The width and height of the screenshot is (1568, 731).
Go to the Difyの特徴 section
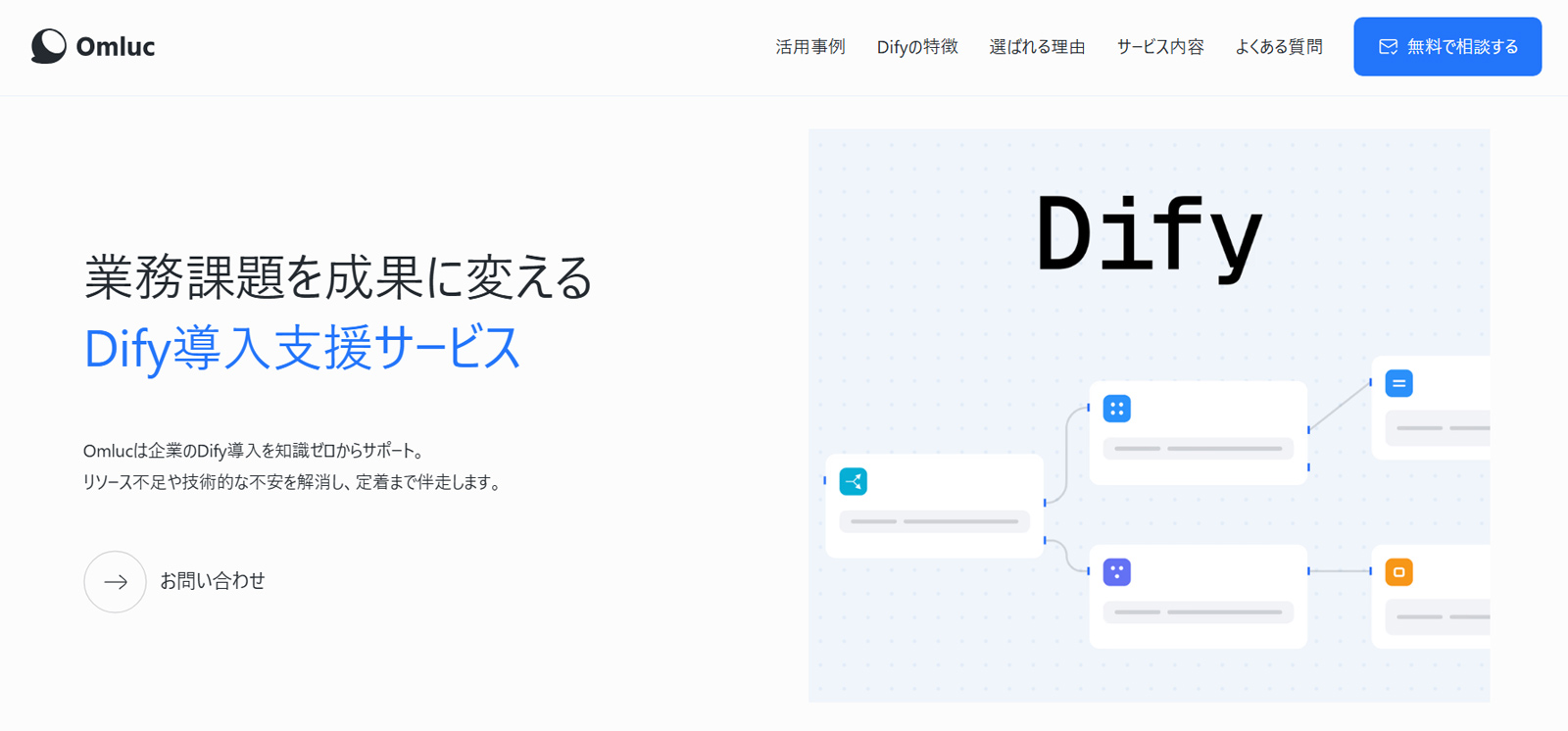pos(917,47)
